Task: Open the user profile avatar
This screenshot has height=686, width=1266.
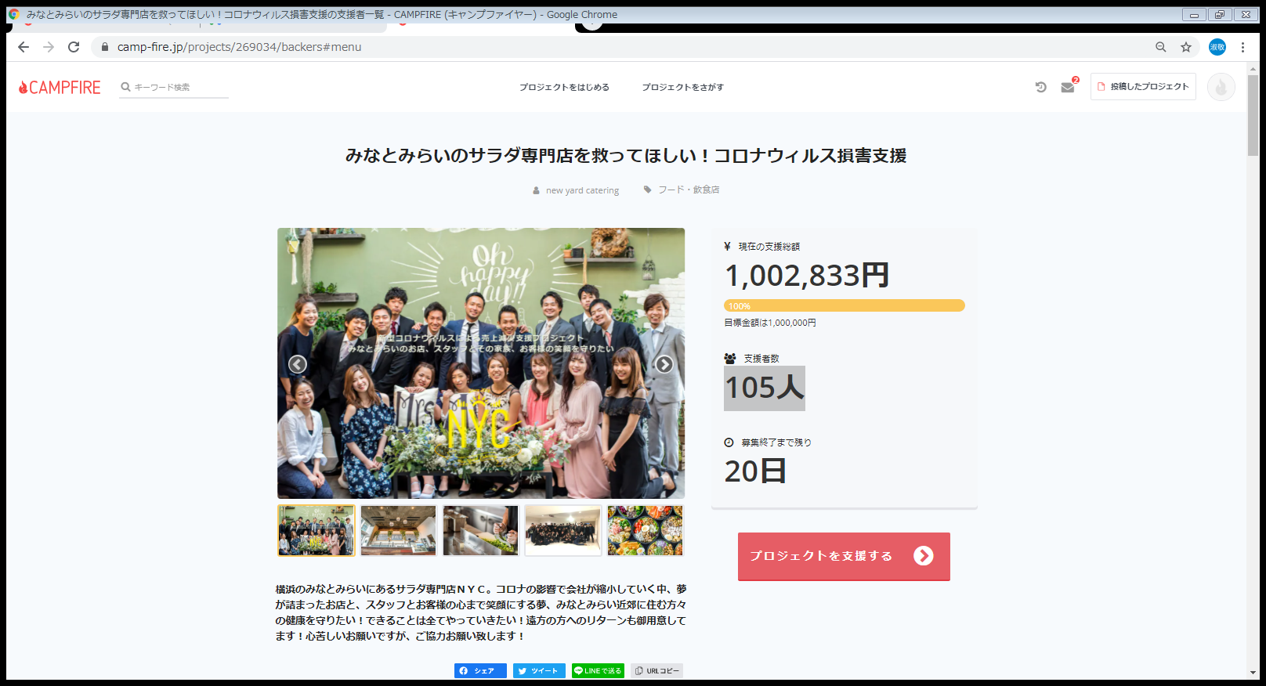Action: coord(1220,88)
